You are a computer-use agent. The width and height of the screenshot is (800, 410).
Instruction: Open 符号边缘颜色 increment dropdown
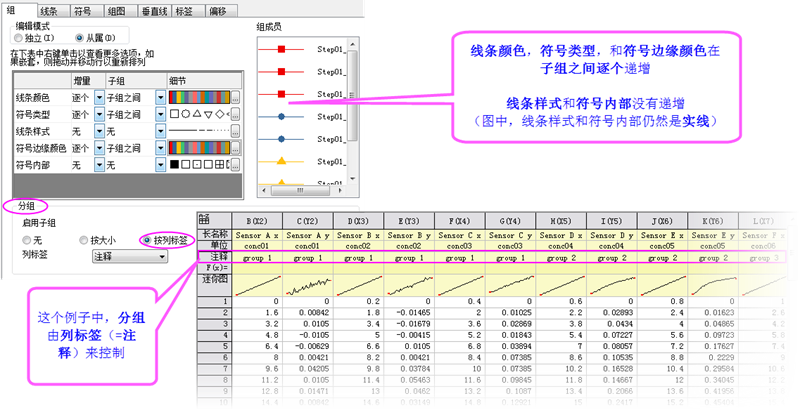click(x=99, y=148)
